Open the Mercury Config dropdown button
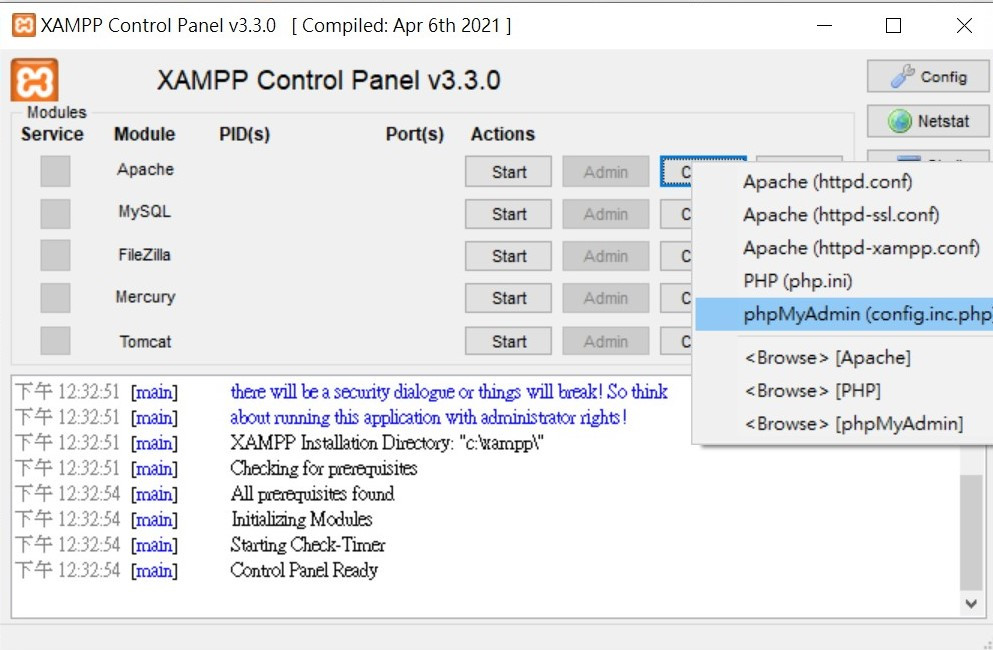The height and width of the screenshot is (650, 993). click(x=676, y=298)
